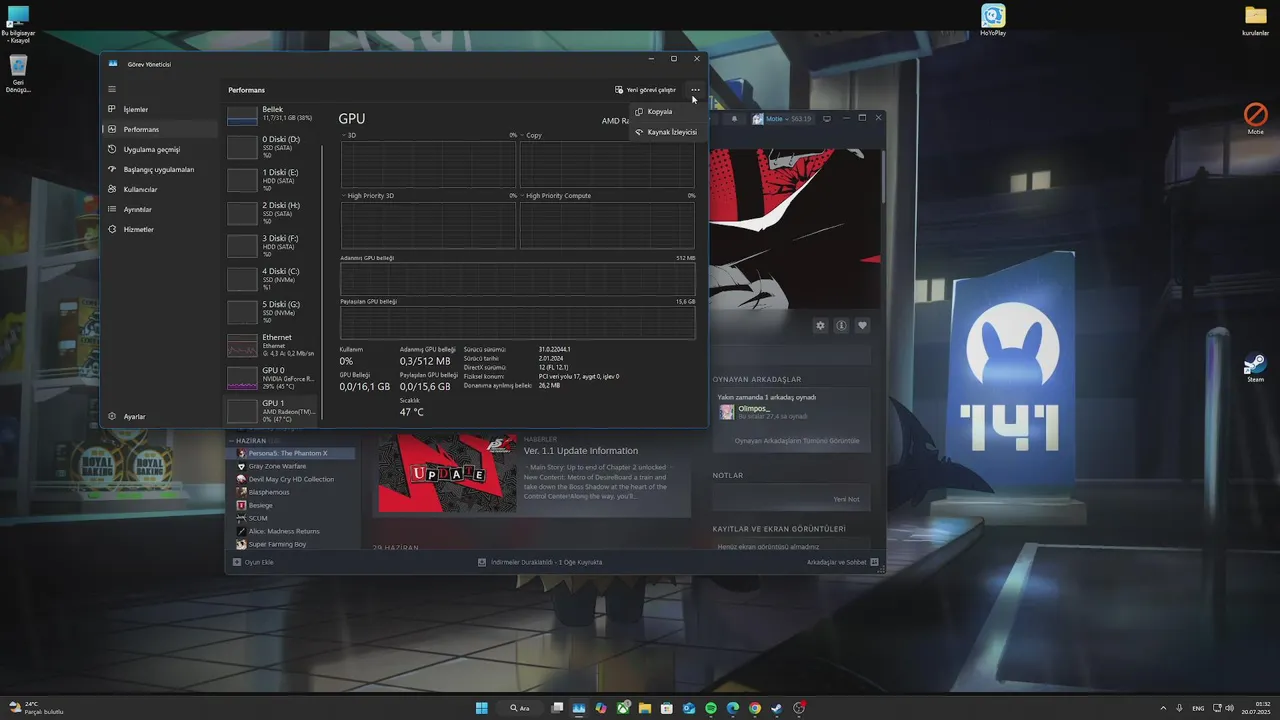1280x720 pixels.
Task: Click Yeni görevi çalıştır button
Action: point(646,90)
